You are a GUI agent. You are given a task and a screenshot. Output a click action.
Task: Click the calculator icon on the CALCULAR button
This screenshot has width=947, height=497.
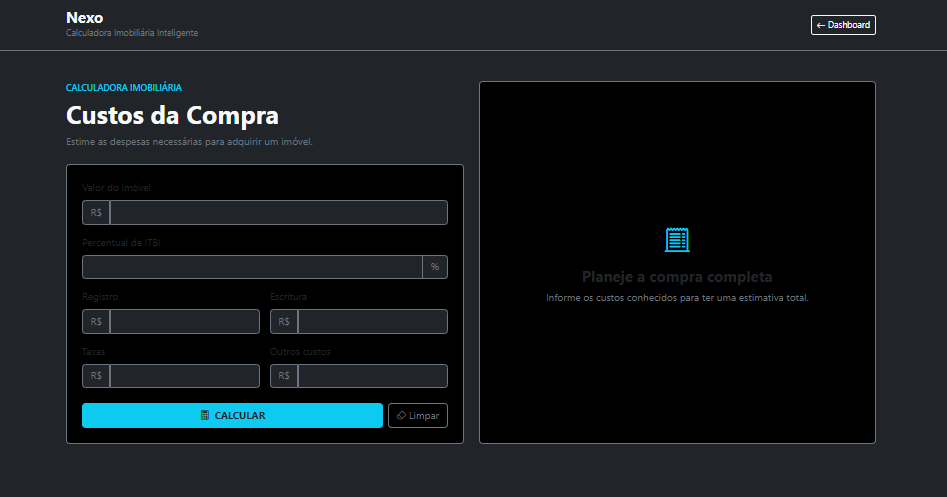click(x=205, y=415)
